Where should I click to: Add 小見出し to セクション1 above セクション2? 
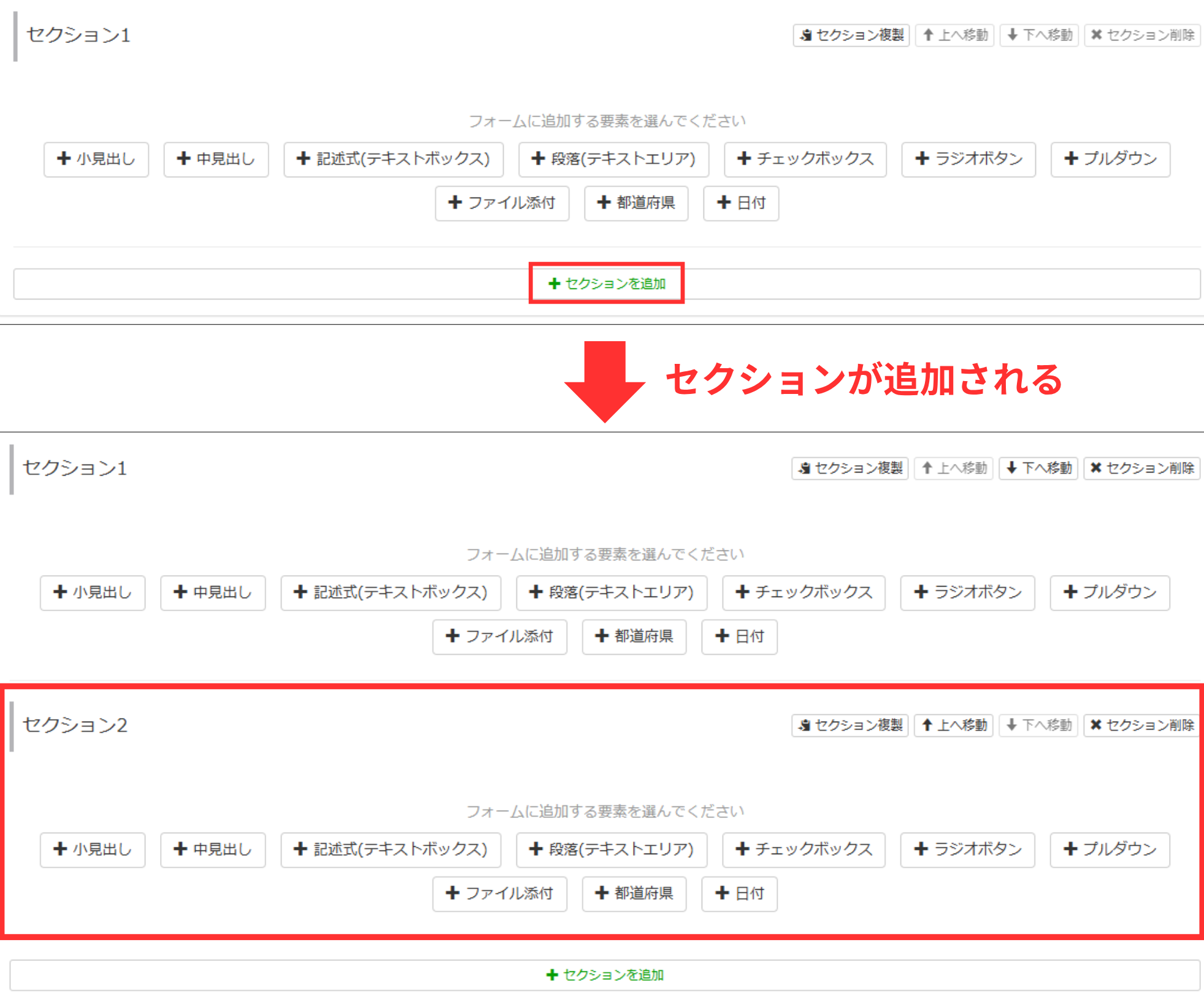click(x=93, y=593)
